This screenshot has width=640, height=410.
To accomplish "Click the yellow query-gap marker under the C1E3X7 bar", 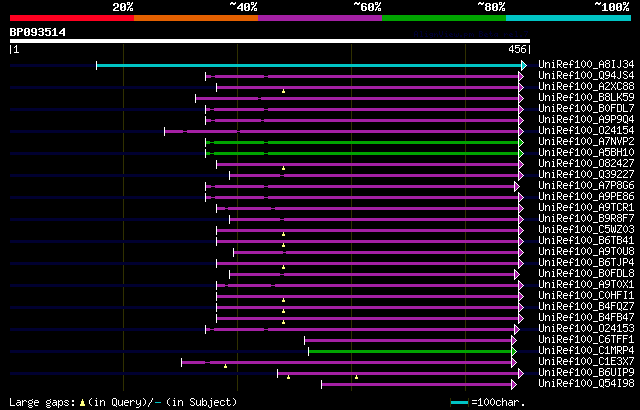I will pyautogui.click(x=225, y=366).
